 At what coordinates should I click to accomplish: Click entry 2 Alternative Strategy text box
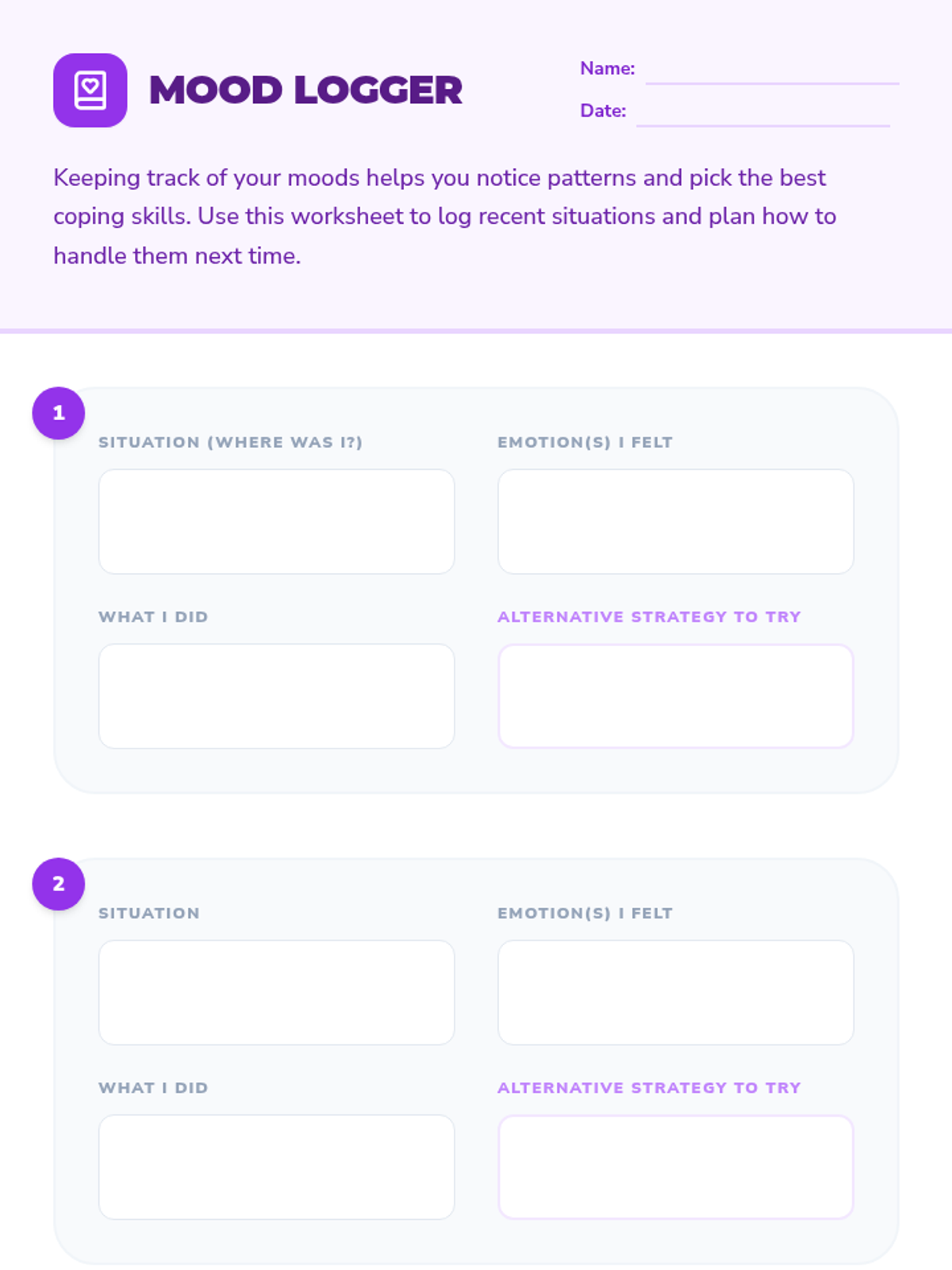pos(675,1167)
